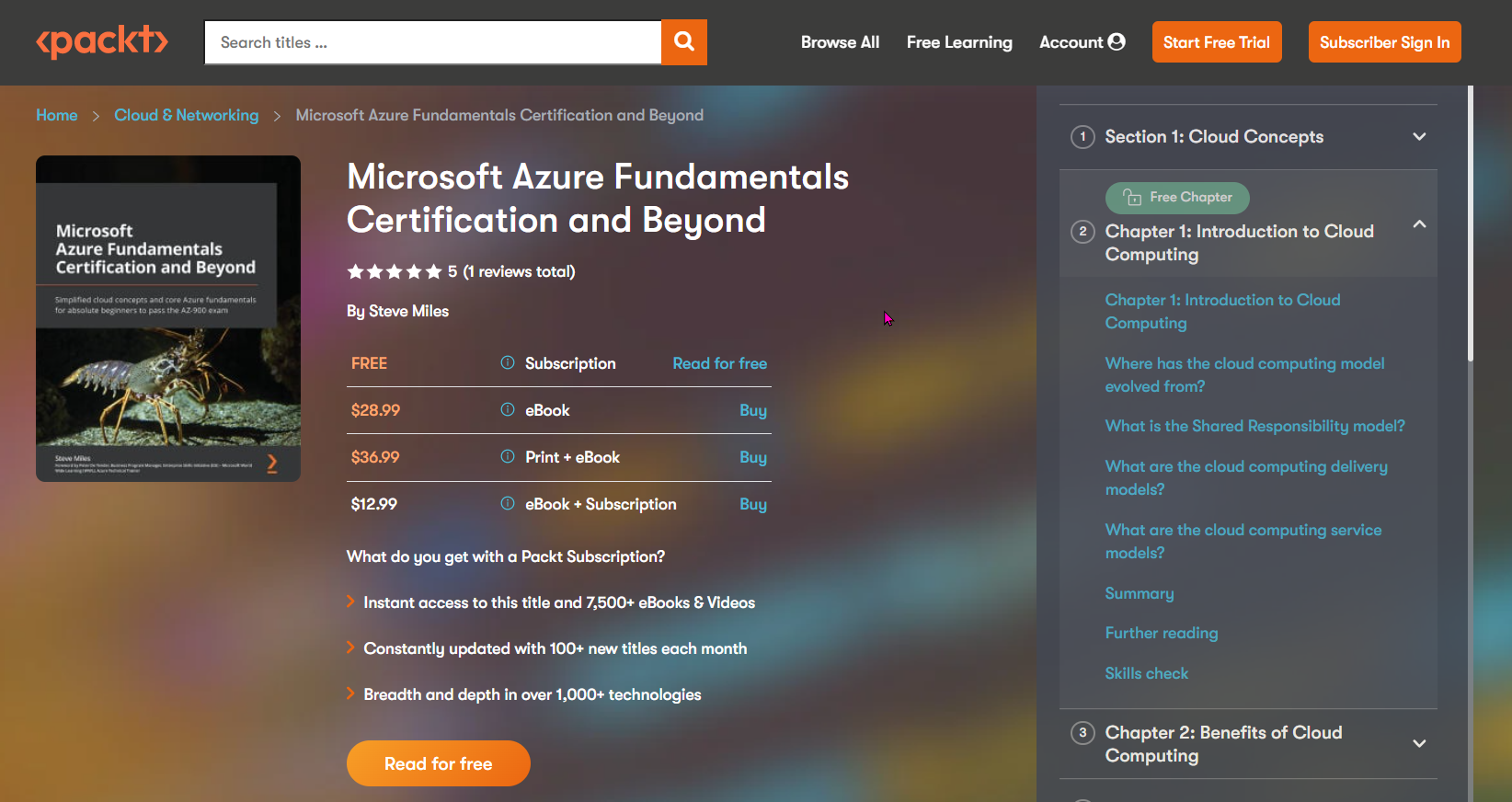This screenshot has width=1512, height=802.
Task: Click the Search titles input field
Action: click(x=432, y=42)
